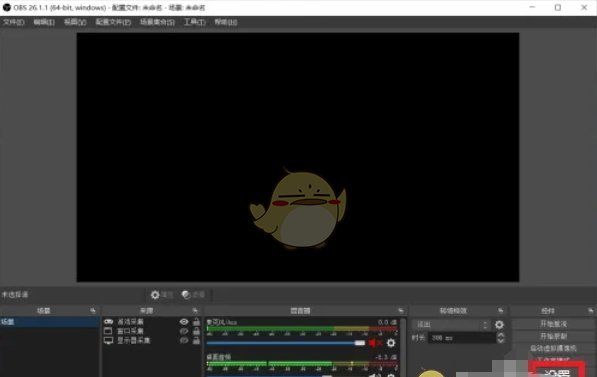Toggle the lock on the 显示器采集 source
597x377 pixels.
(196, 340)
